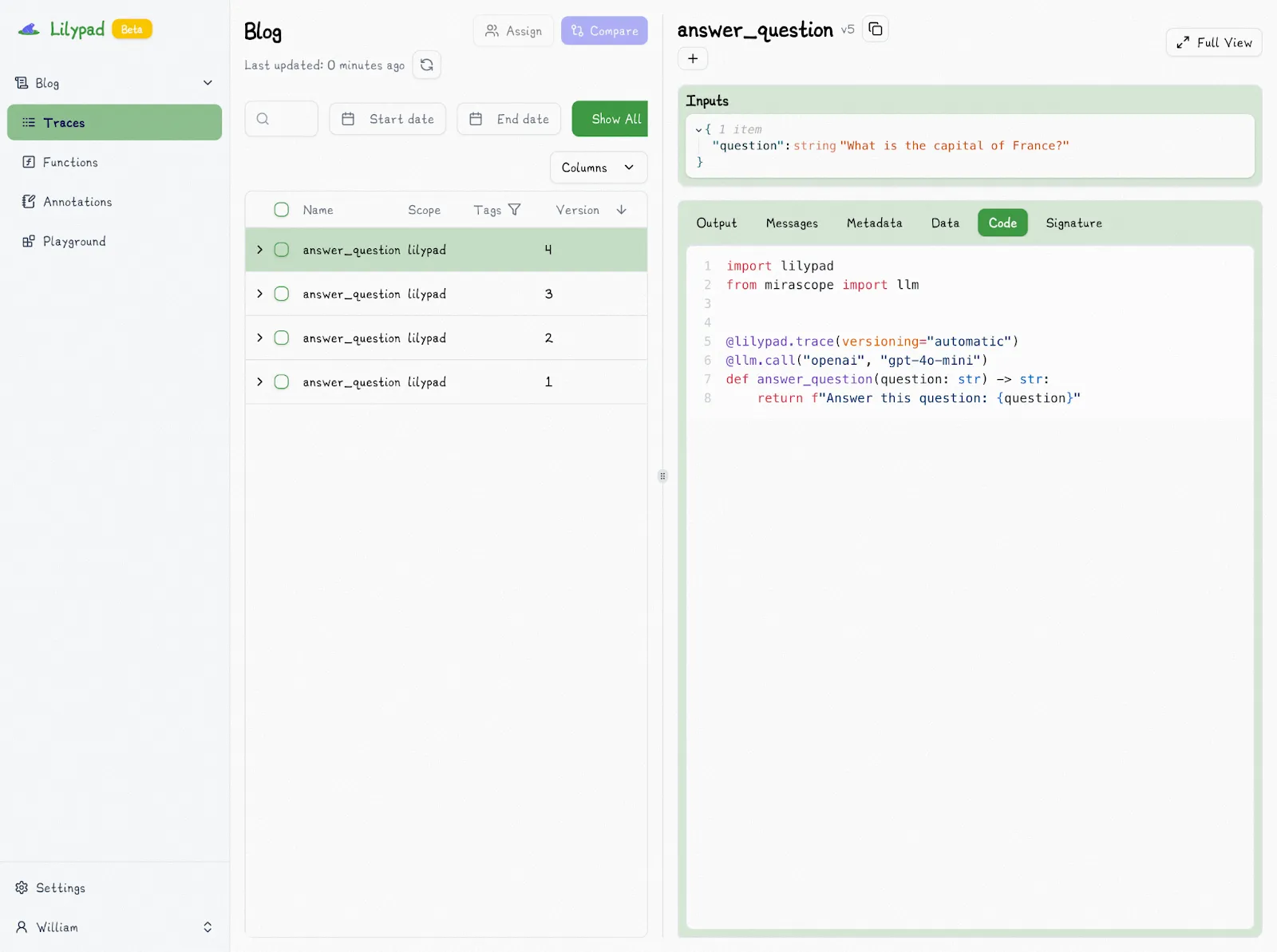1277x952 pixels.
Task: Switch to the Signature tab
Action: point(1073,223)
